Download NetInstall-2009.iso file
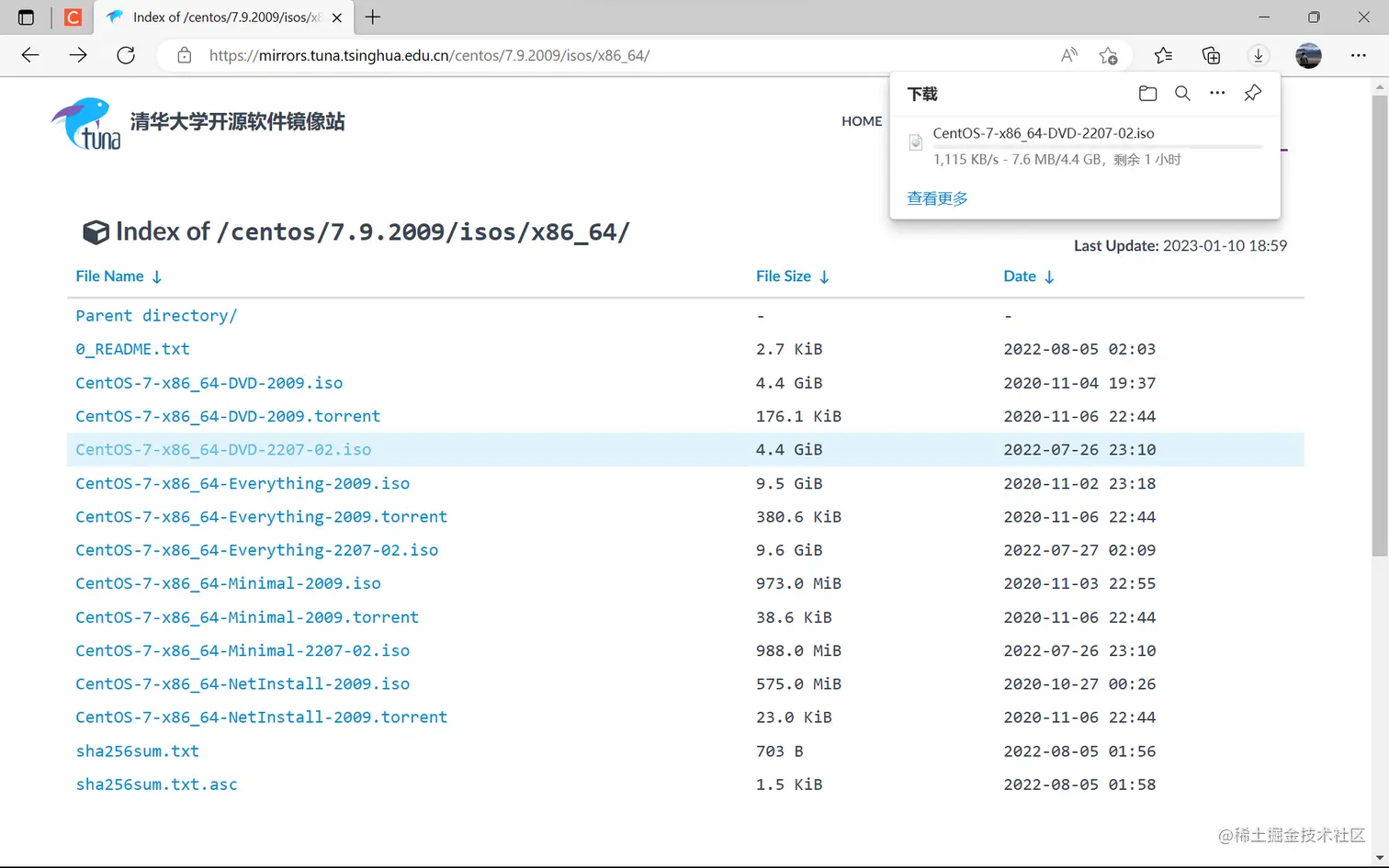The height and width of the screenshot is (868, 1389). click(243, 684)
